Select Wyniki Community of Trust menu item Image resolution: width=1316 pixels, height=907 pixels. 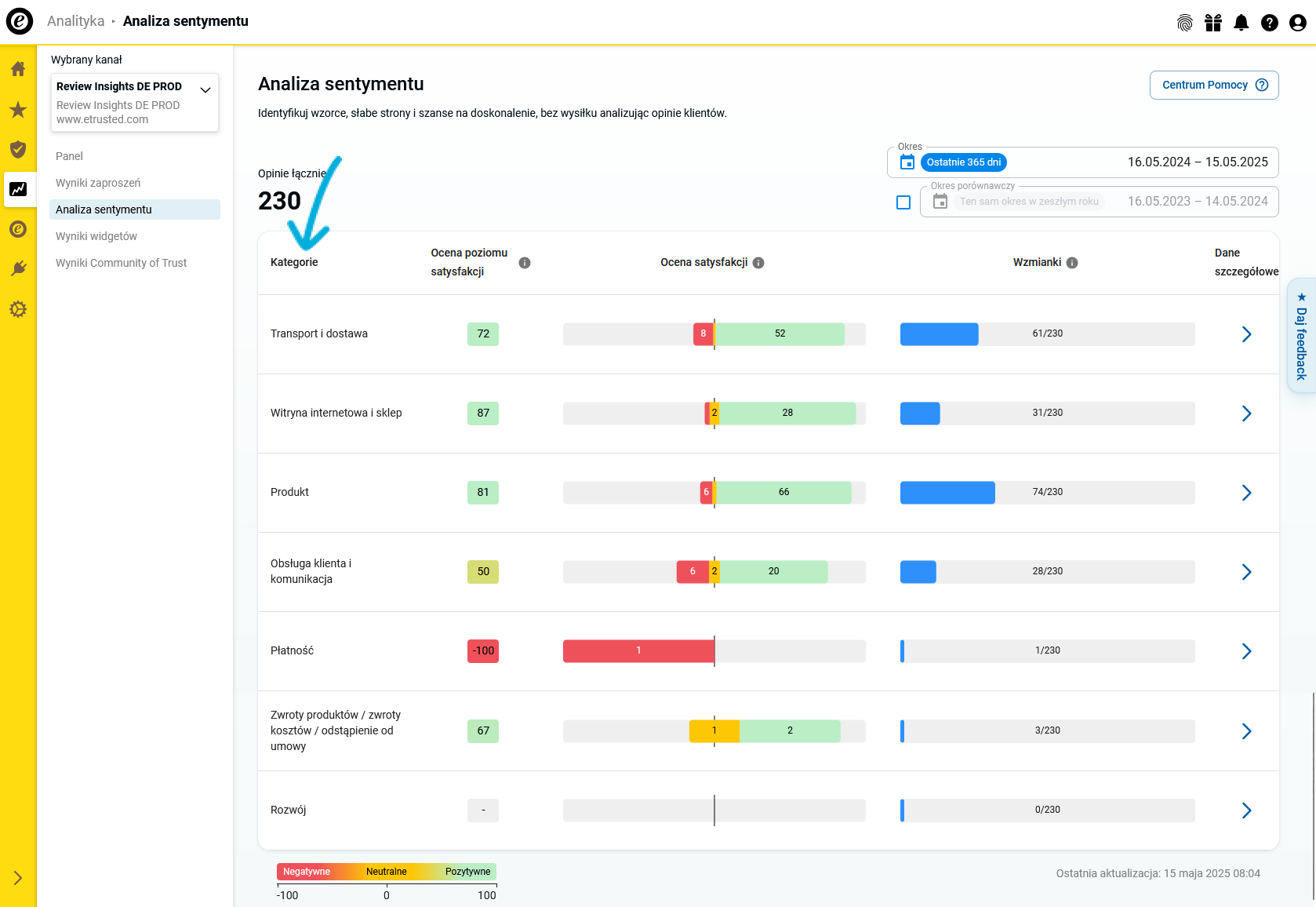[121, 263]
